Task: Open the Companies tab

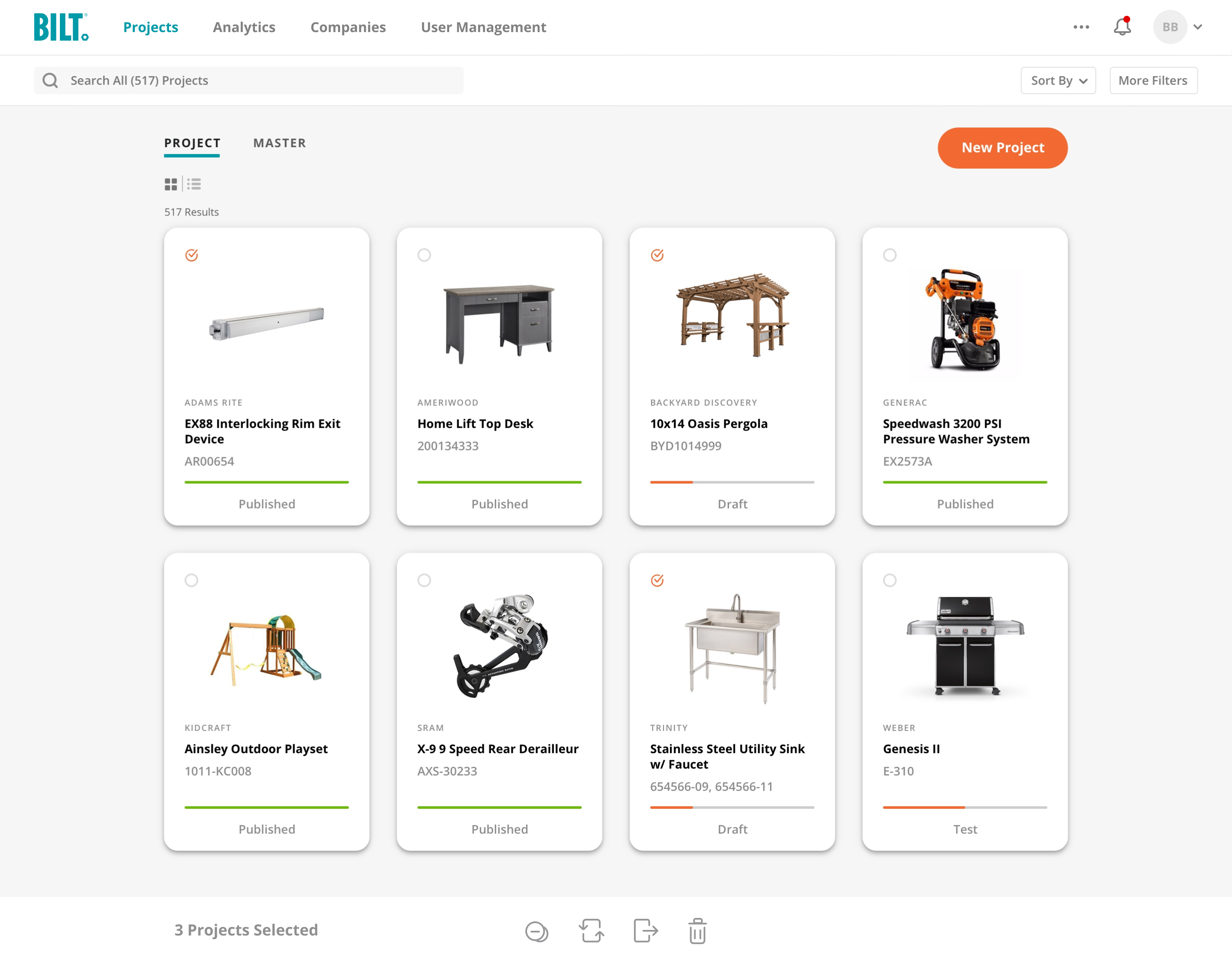Action: (348, 27)
